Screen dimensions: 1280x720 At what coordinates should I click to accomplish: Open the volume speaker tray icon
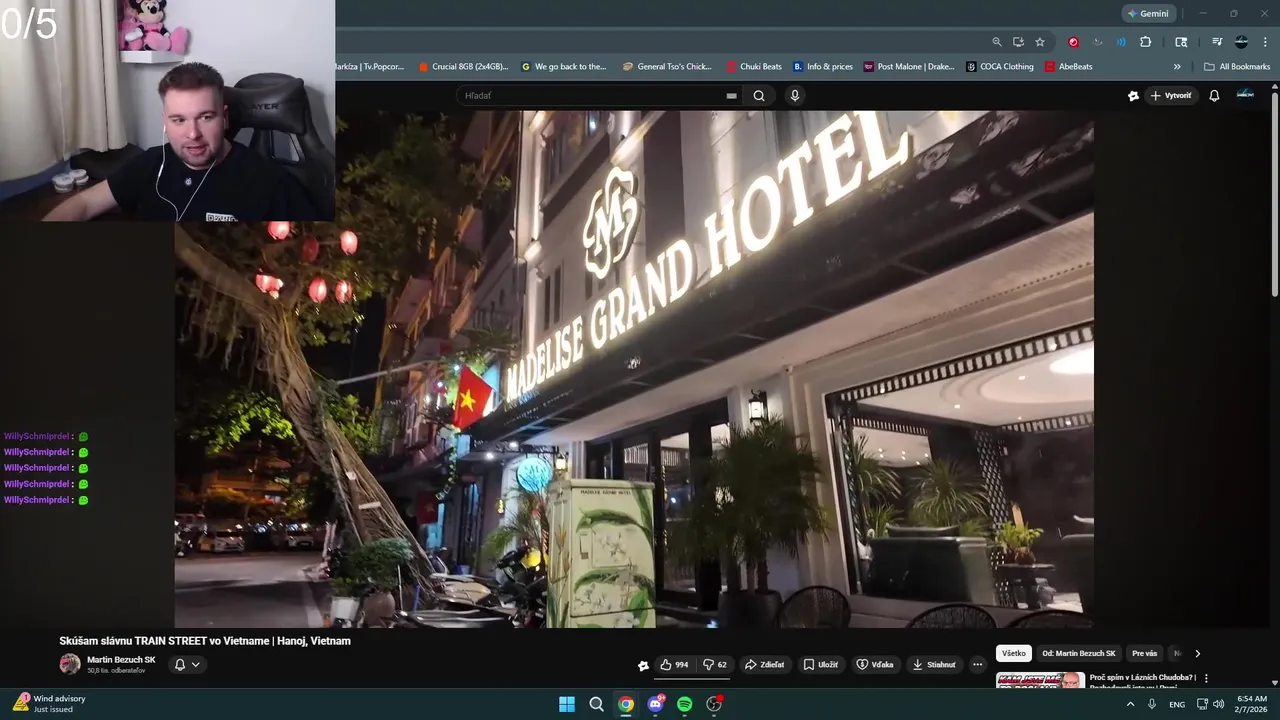tap(1218, 704)
